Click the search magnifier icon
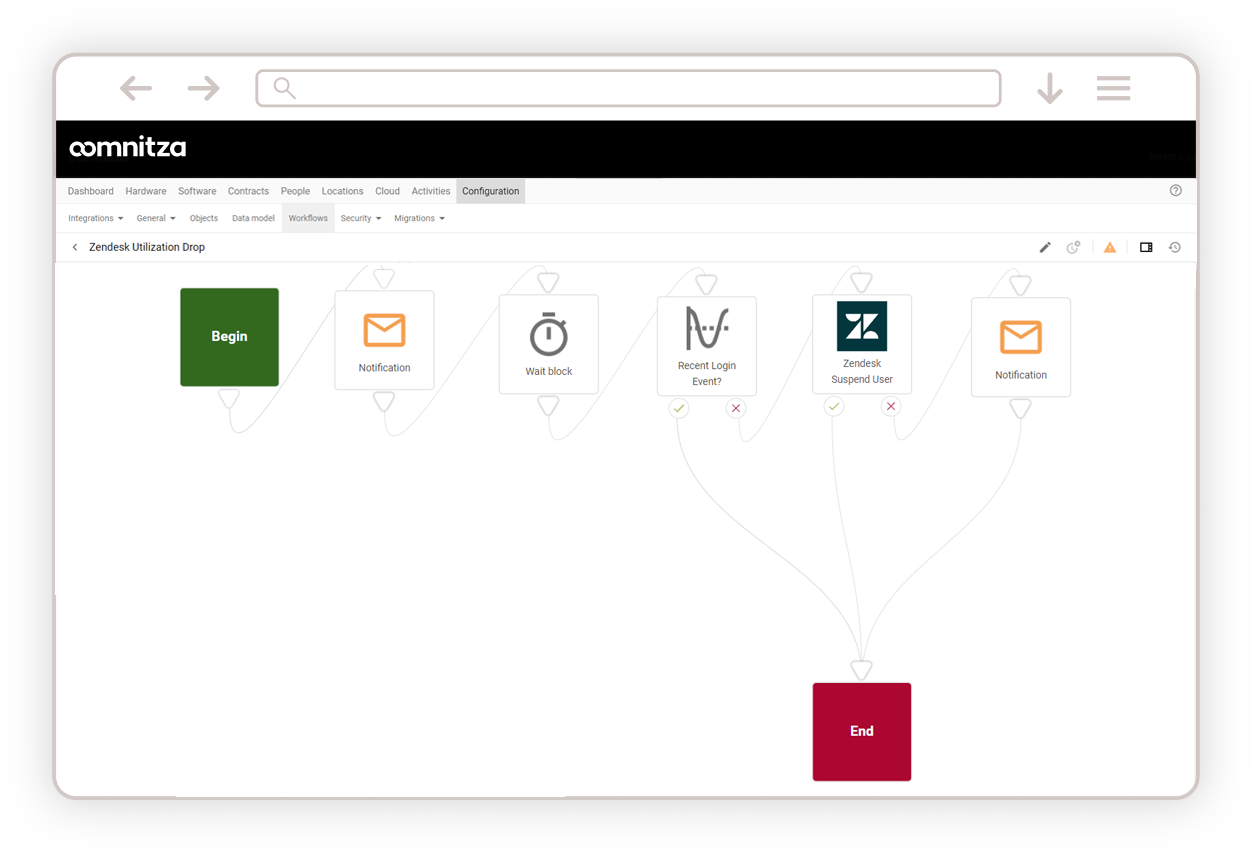The image size is (1252, 853). point(285,88)
